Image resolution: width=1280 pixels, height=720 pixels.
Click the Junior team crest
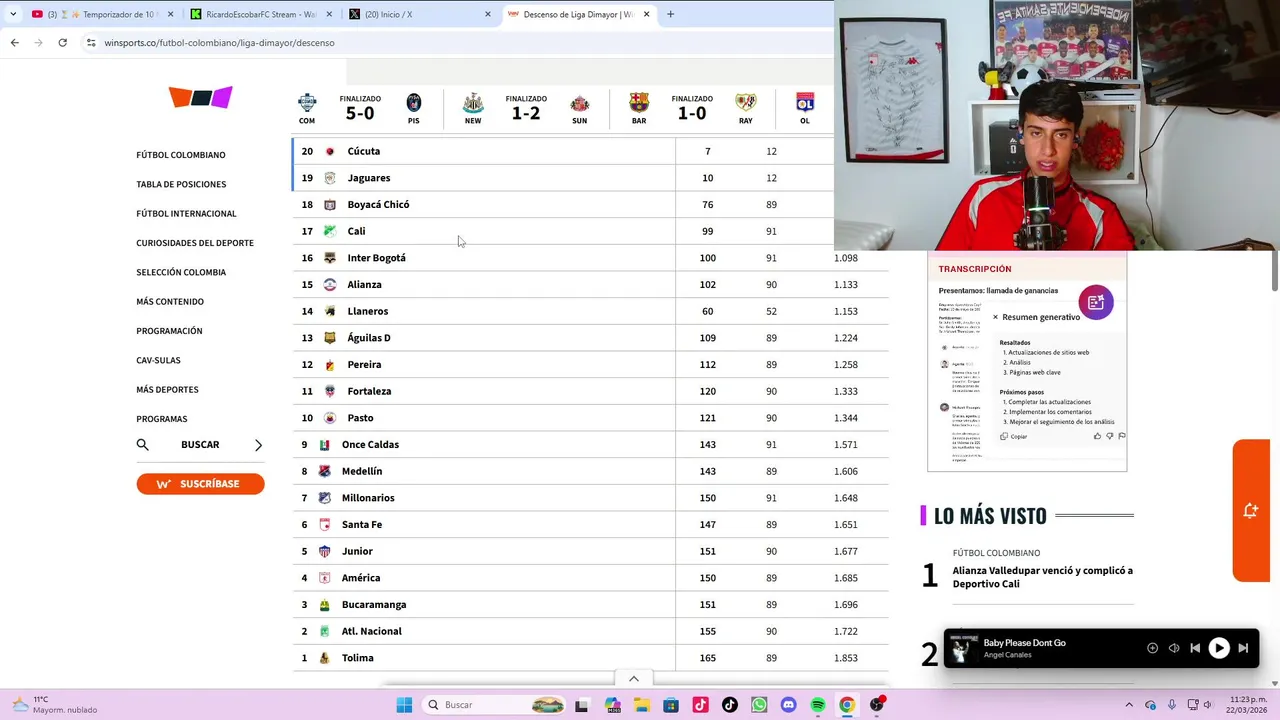coord(324,551)
